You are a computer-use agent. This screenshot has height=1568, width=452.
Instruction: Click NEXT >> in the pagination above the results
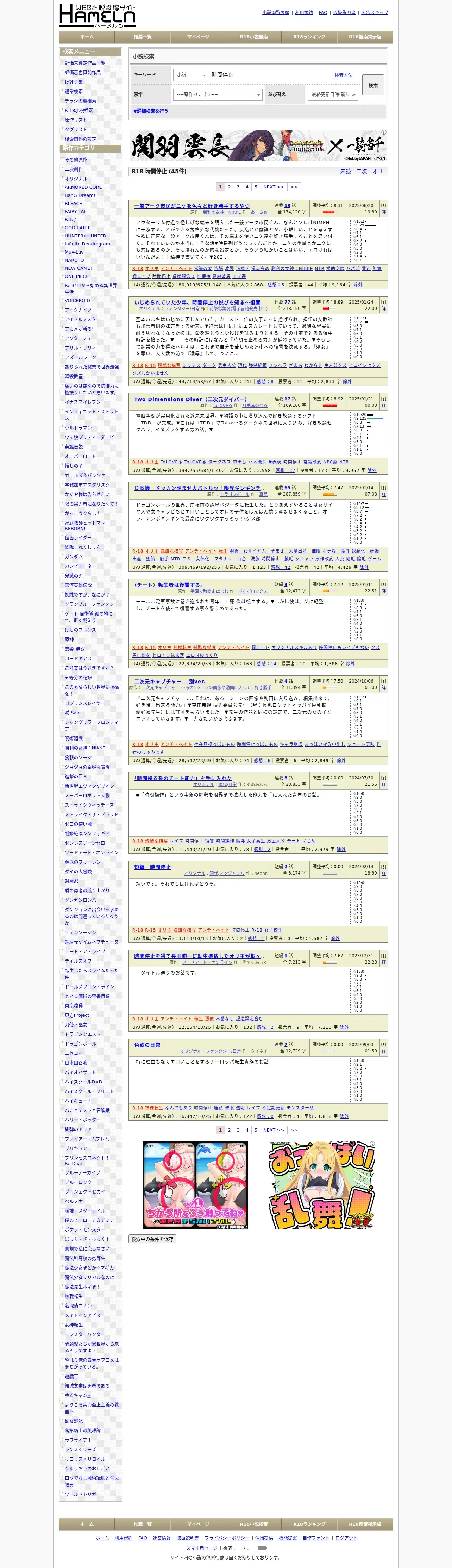tap(273, 187)
